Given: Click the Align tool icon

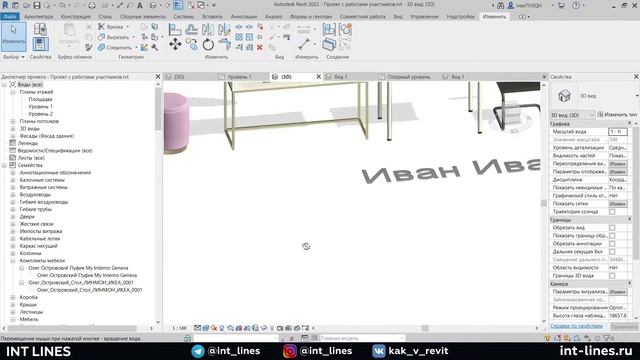Looking at the screenshot, I should pos(175,29).
